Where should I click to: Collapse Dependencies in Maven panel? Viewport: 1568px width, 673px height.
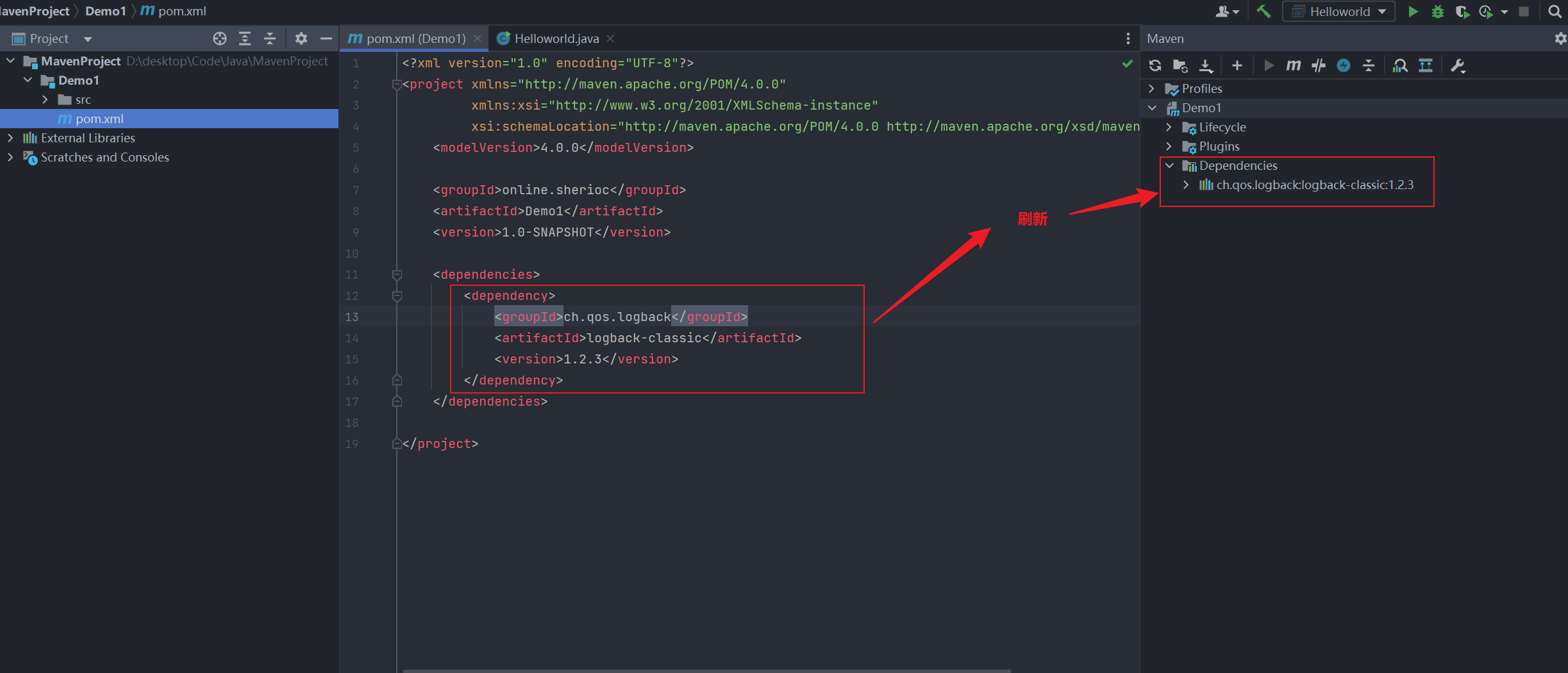click(1169, 165)
